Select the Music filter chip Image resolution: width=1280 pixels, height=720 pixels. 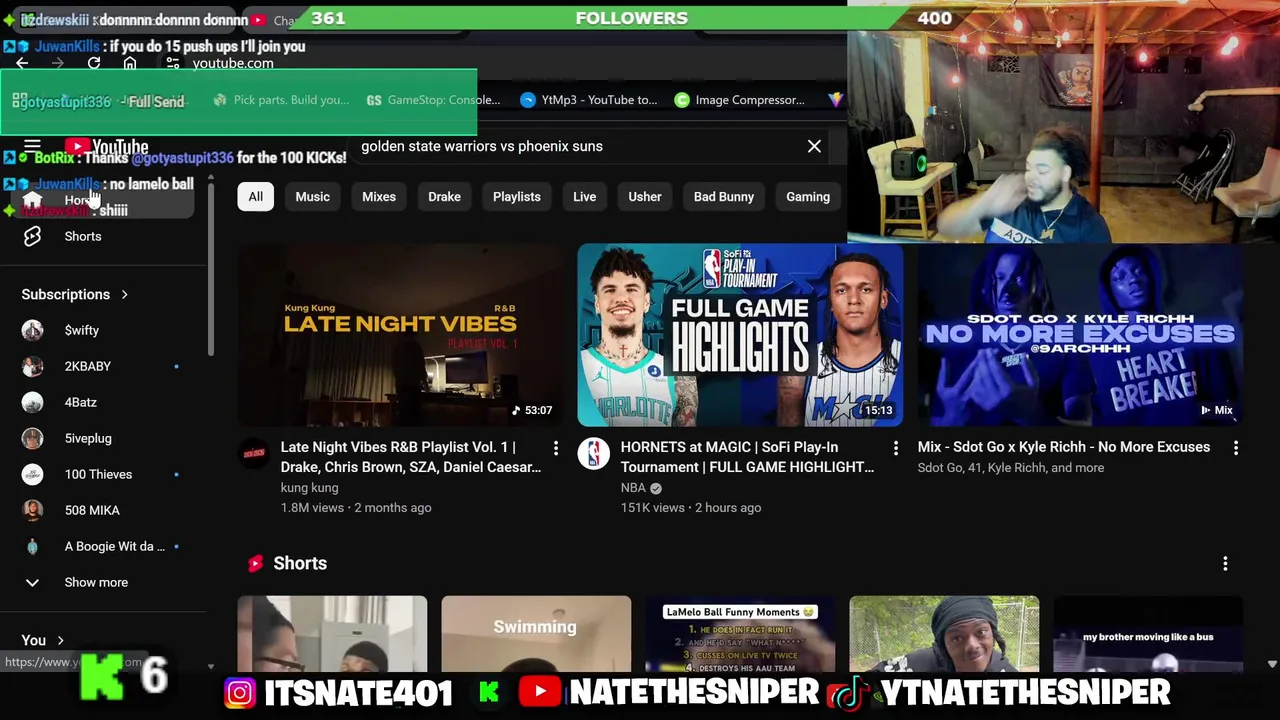312,197
